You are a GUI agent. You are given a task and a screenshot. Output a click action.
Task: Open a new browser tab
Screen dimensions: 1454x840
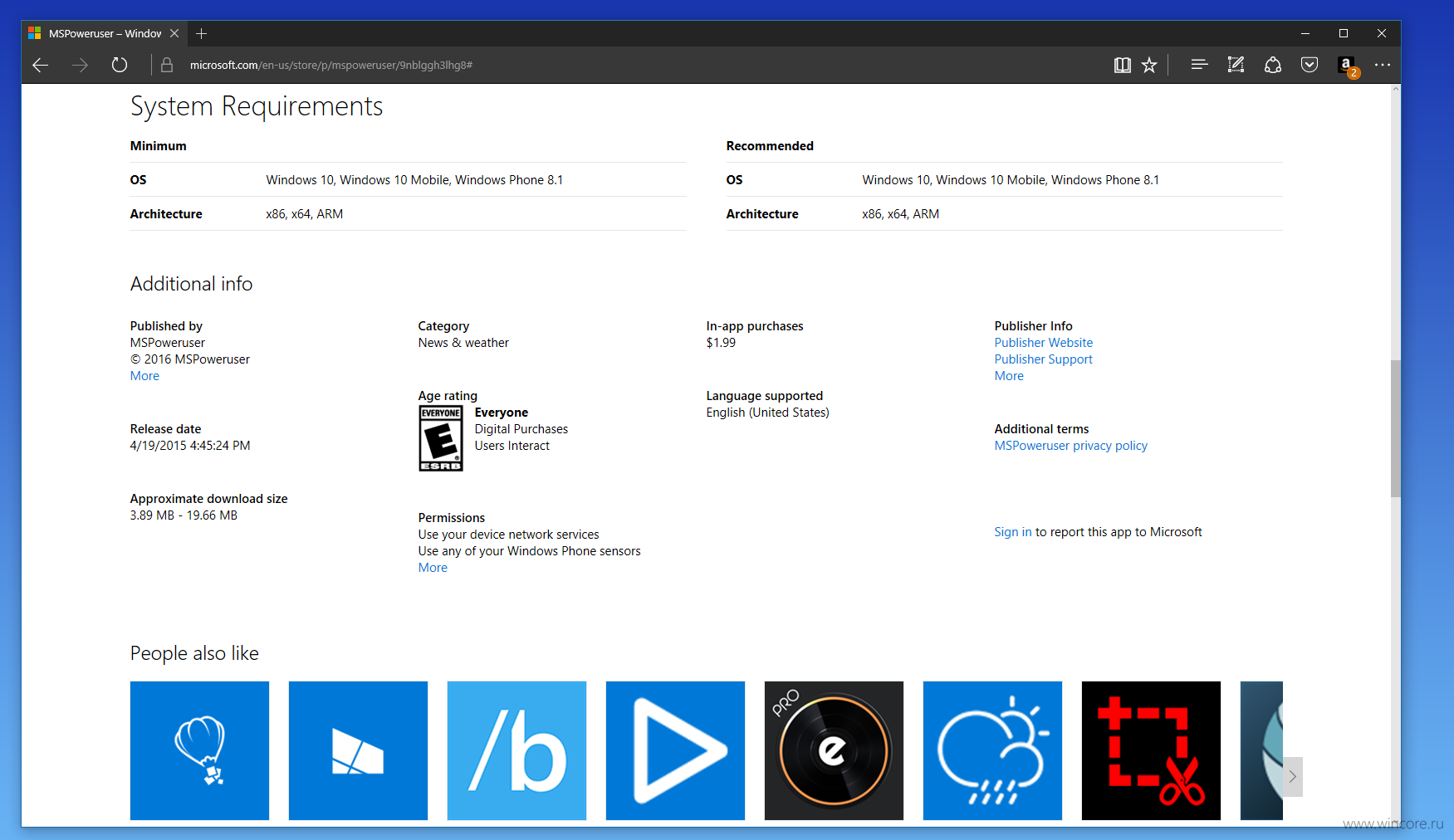(x=201, y=33)
